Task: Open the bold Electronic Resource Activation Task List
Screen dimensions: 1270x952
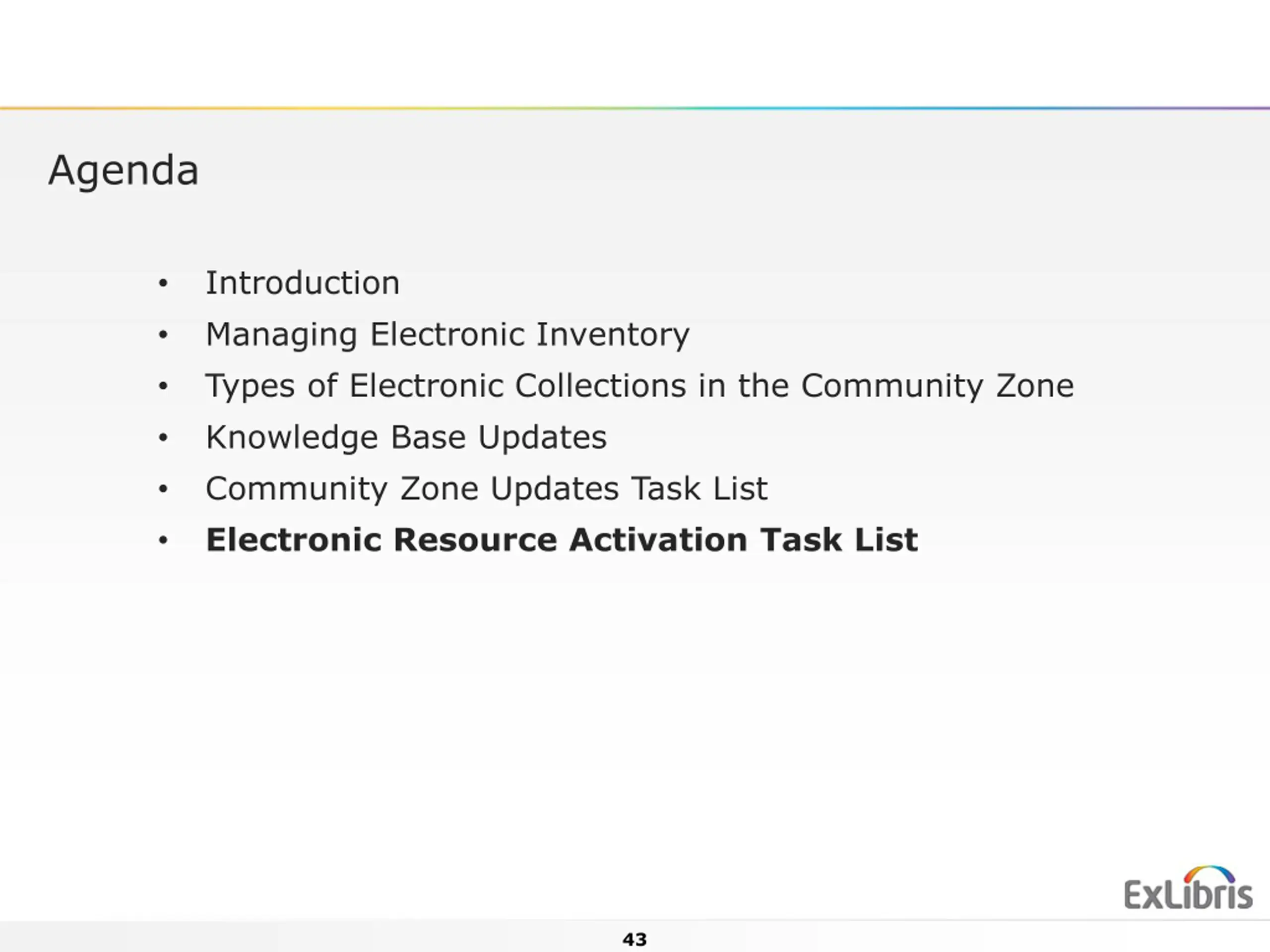Action: 562,540
